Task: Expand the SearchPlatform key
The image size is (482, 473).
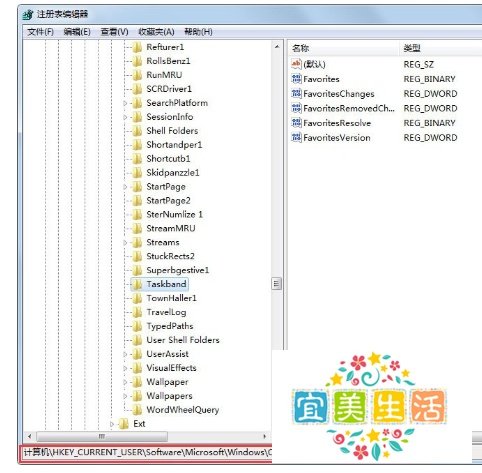Action: click(125, 103)
